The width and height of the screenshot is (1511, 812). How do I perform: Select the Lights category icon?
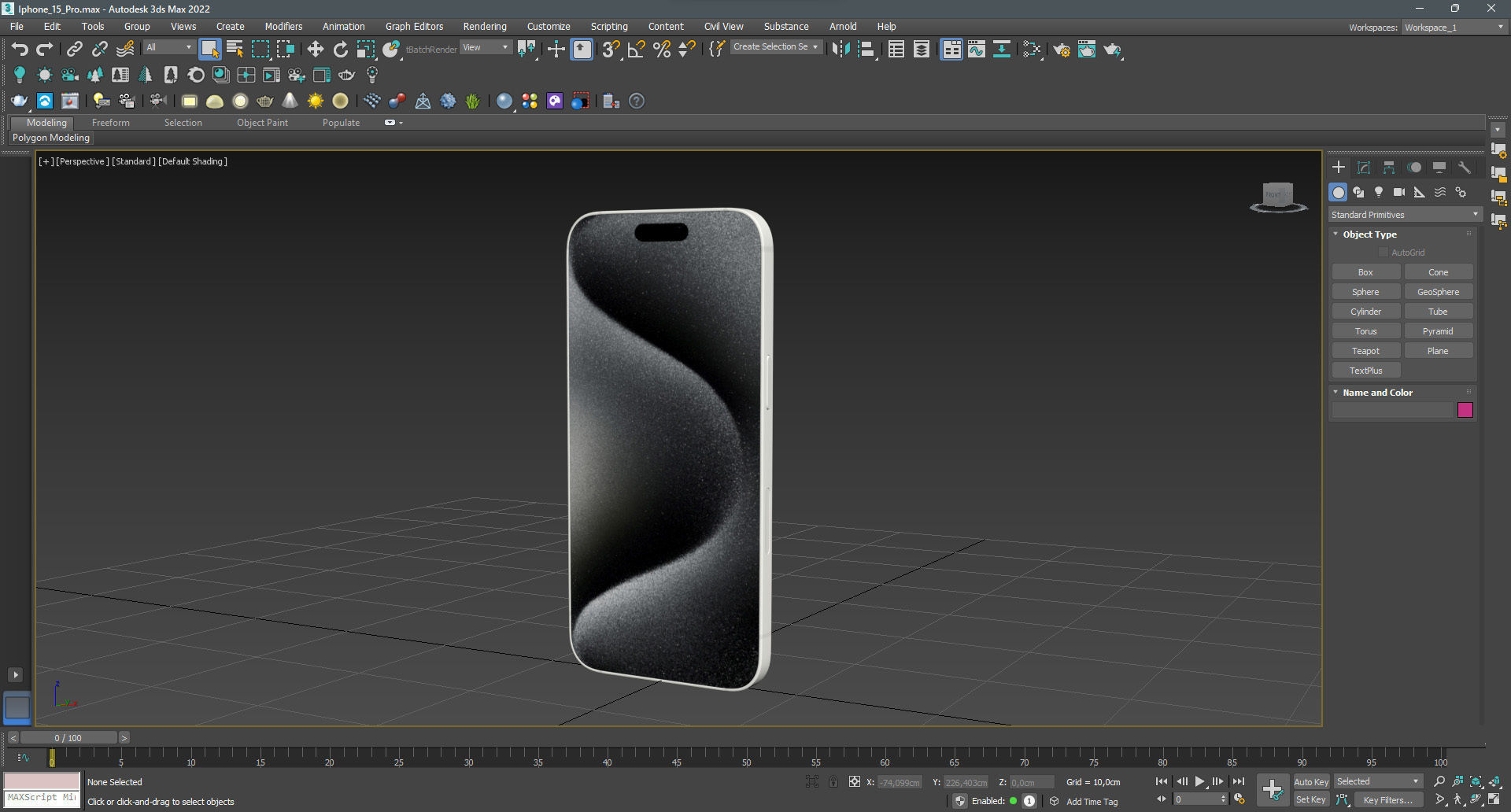tap(1379, 192)
